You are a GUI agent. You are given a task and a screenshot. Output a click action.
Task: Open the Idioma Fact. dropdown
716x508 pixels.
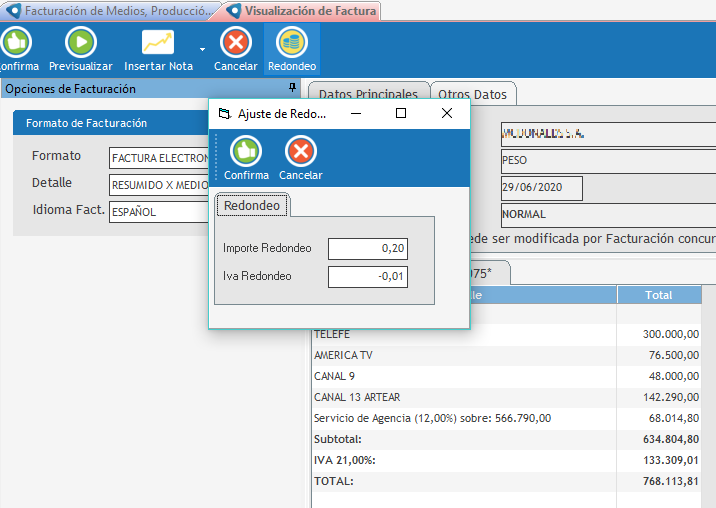point(160,212)
